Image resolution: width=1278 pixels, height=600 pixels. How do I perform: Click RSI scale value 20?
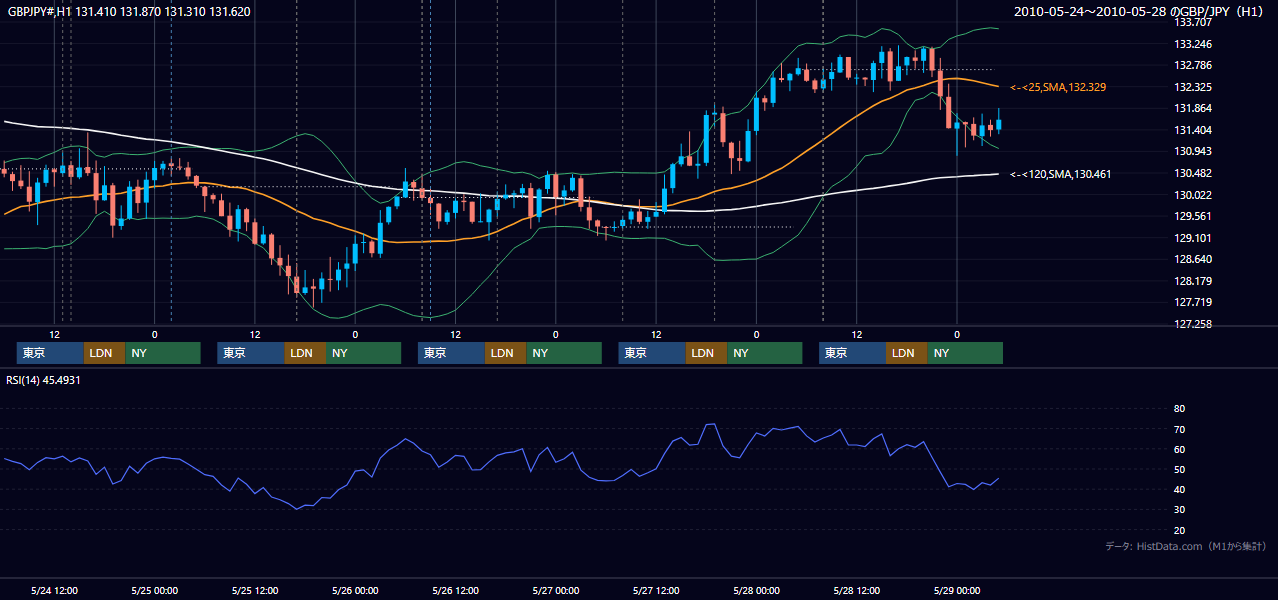coord(1179,530)
